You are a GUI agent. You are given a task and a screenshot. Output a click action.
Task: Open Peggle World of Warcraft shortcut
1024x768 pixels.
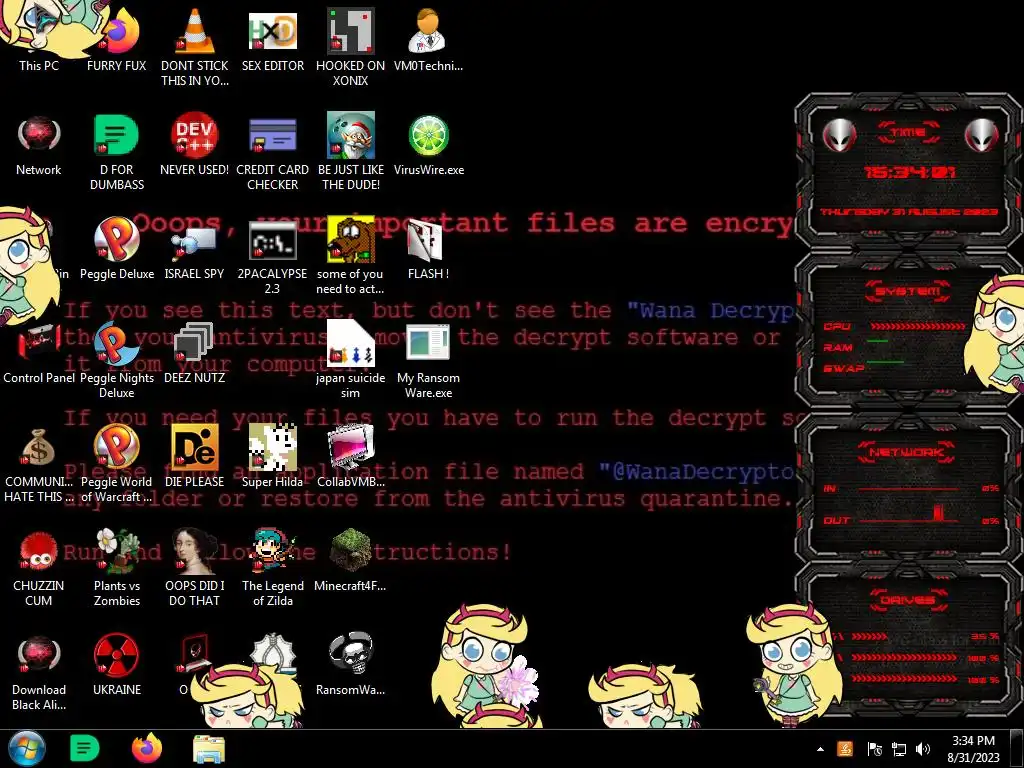pos(116,464)
